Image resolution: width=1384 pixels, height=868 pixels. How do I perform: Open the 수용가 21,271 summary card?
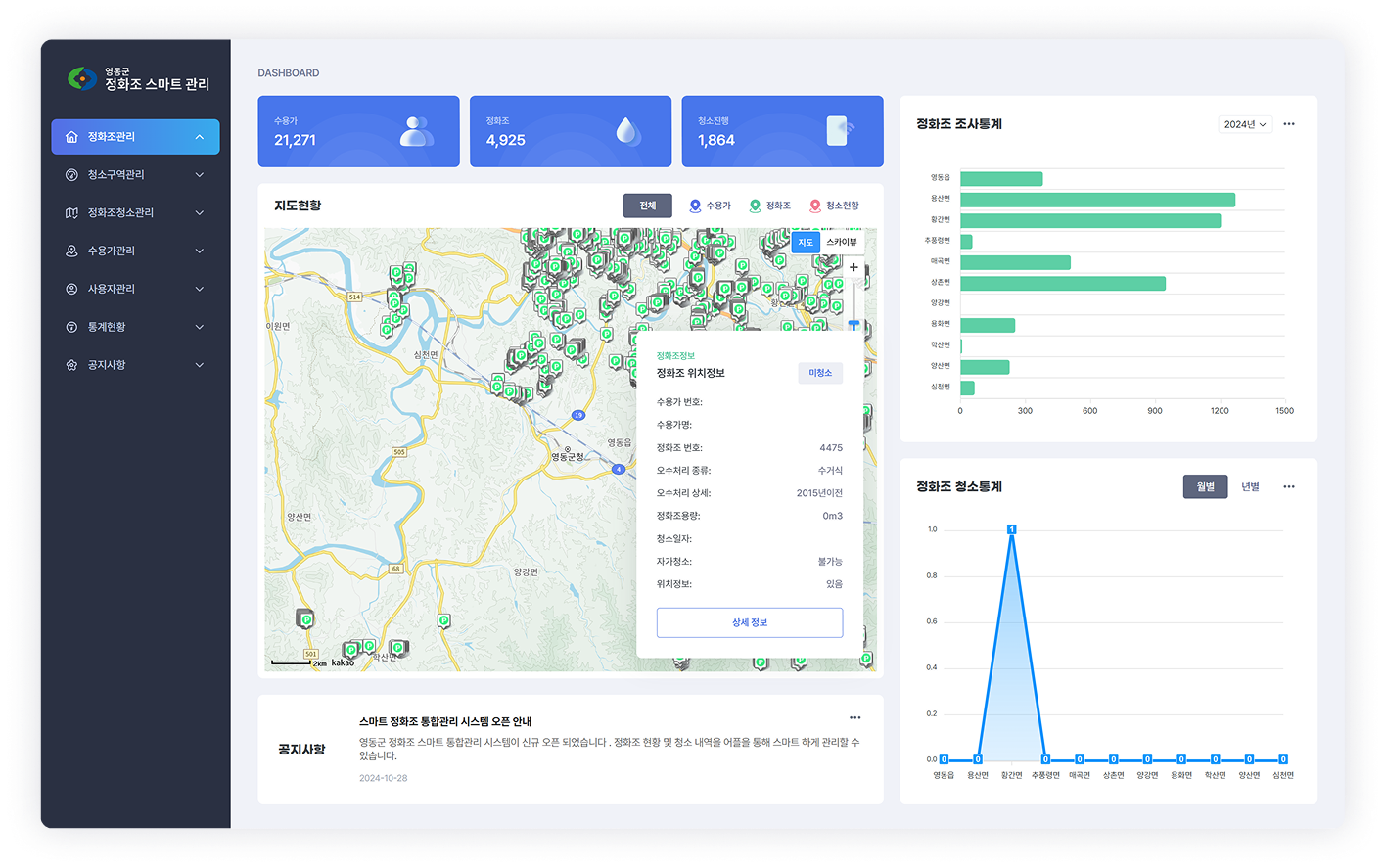tap(358, 131)
